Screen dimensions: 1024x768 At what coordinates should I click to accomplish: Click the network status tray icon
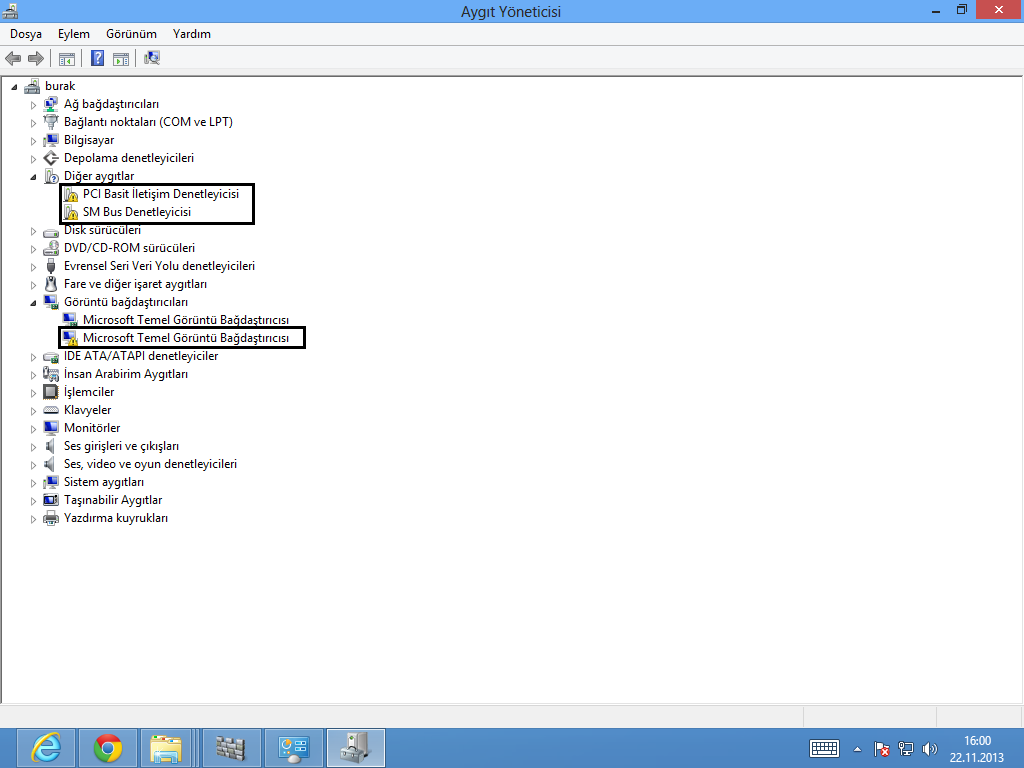pos(906,748)
